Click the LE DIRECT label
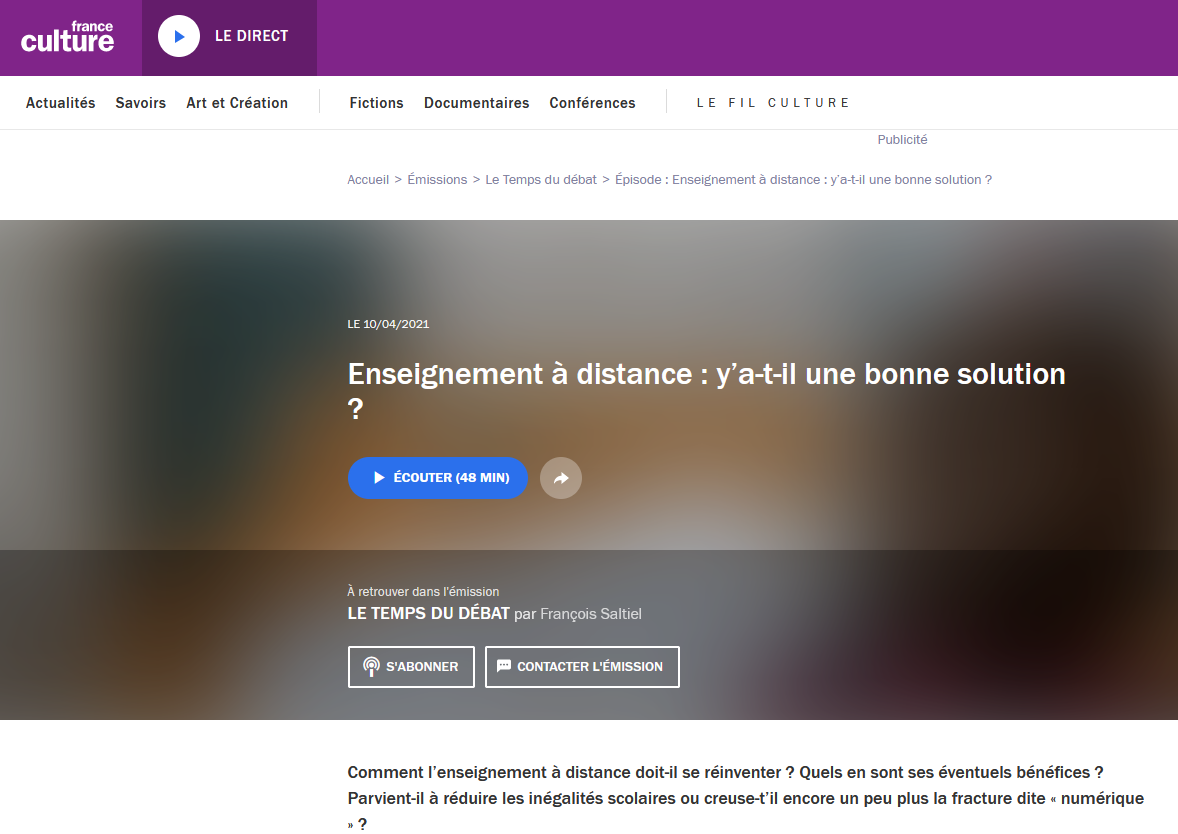This screenshot has width=1178, height=834. pos(252,36)
